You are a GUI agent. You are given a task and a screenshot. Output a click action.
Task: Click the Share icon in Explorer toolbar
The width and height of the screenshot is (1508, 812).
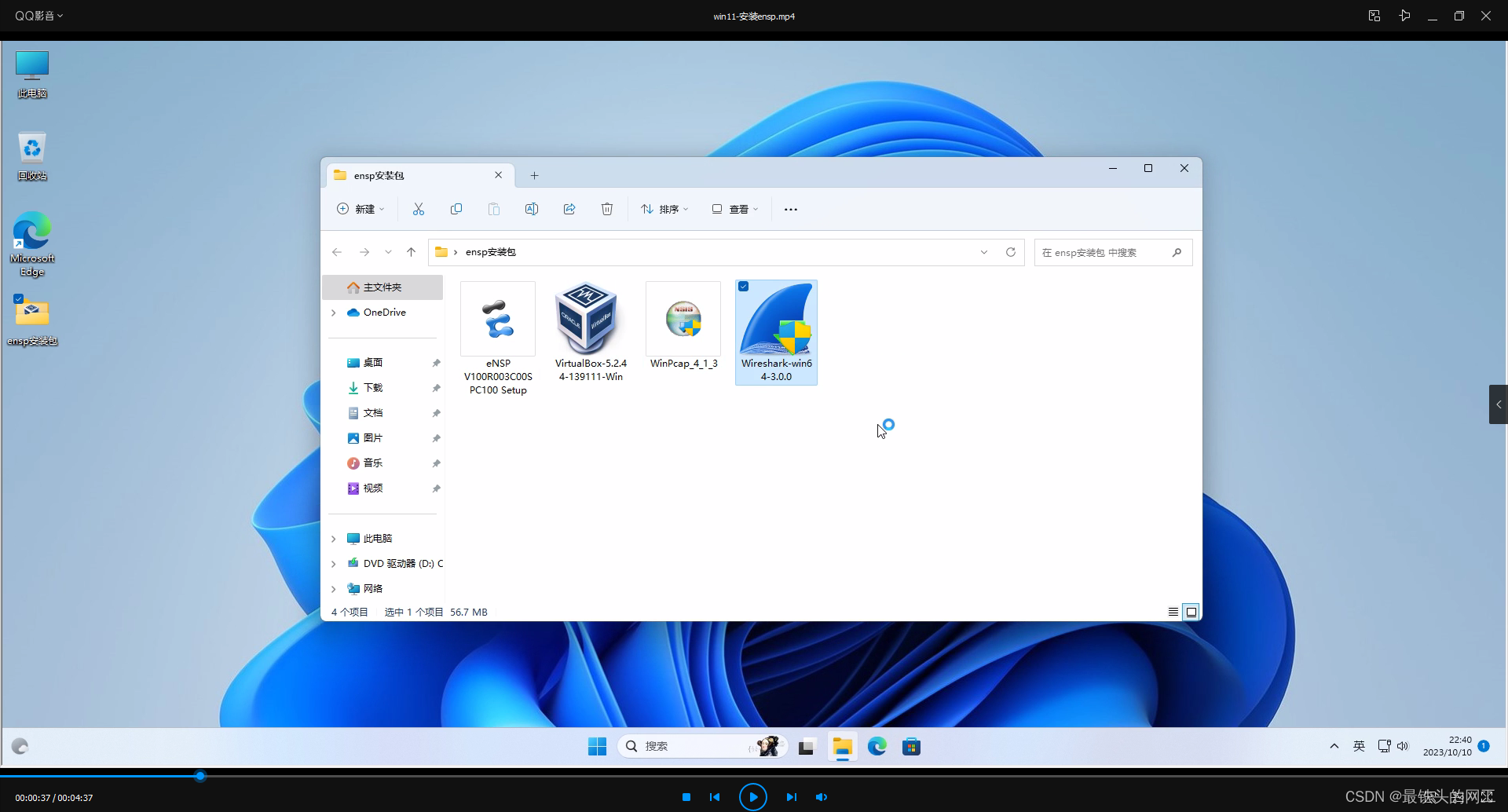(x=569, y=209)
